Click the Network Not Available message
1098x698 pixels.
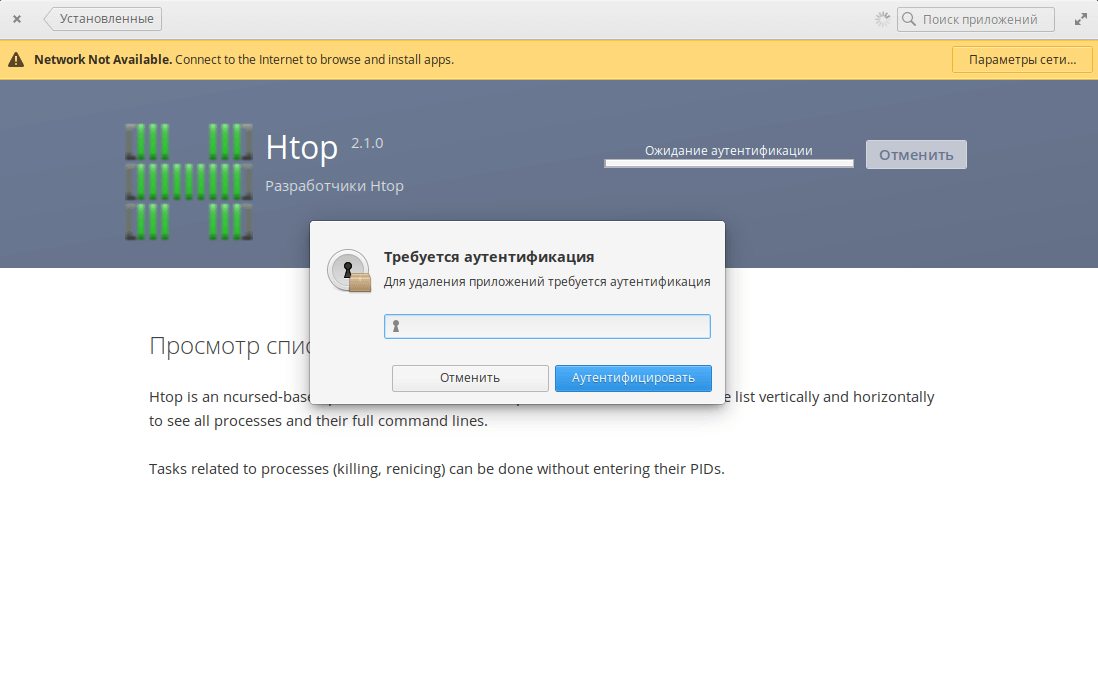[x=244, y=60]
